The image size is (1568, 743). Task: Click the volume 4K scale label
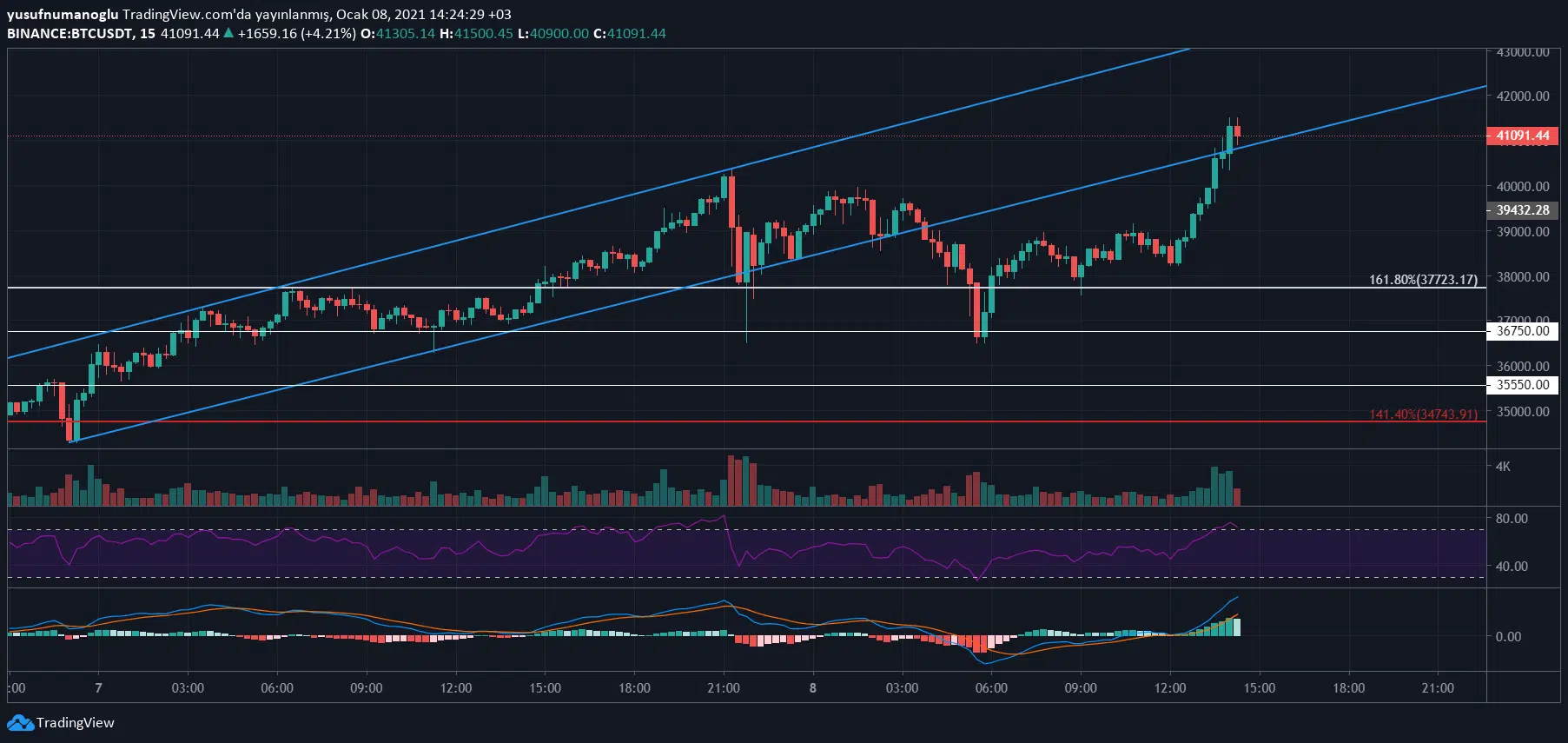pos(1503,467)
